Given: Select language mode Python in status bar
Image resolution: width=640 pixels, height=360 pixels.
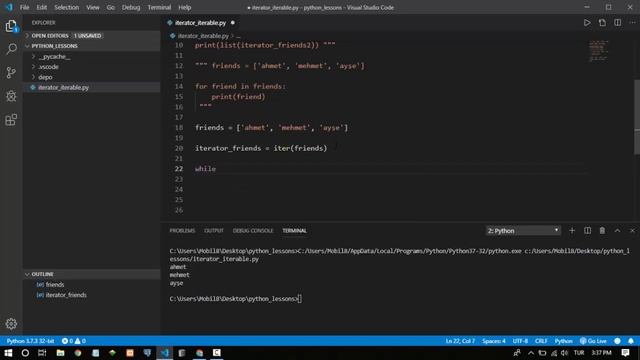Looking at the screenshot, I should [563, 341].
